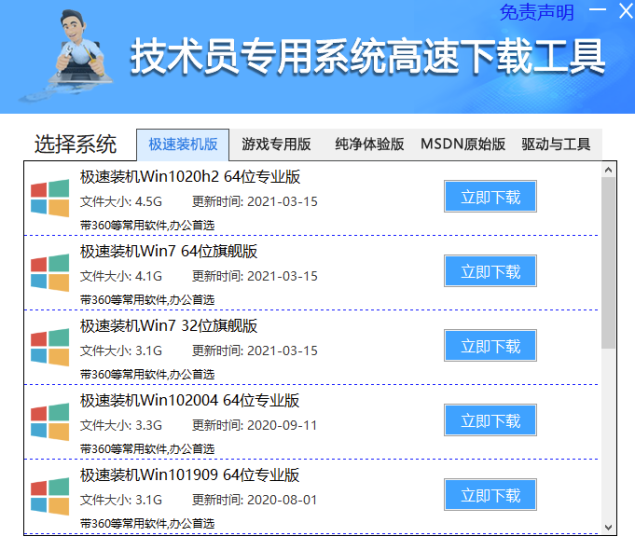Image resolution: width=635 pixels, height=550 pixels.
Task: Download Win102004 64位专业版 via 立即下载
Action: pyautogui.click(x=490, y=420)
